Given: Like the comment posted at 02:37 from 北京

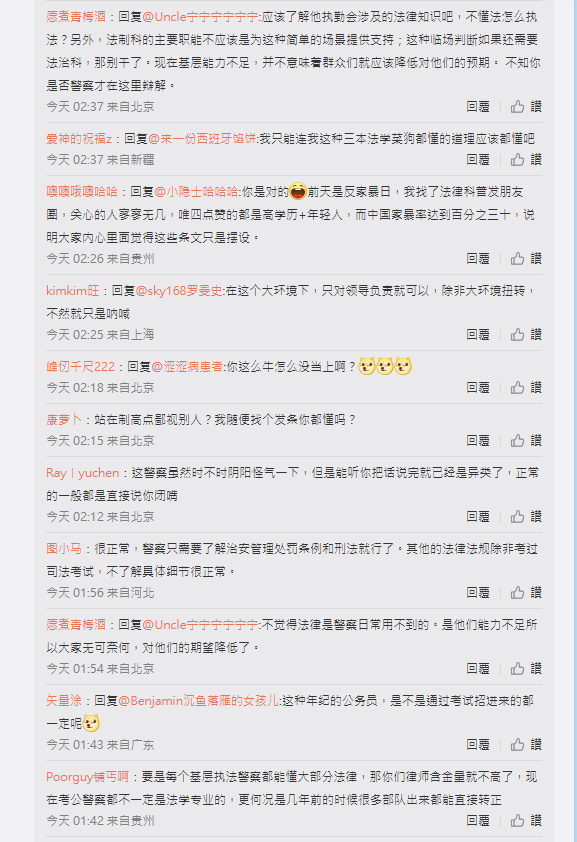Looking at the screenshot, I should [525, 106].
